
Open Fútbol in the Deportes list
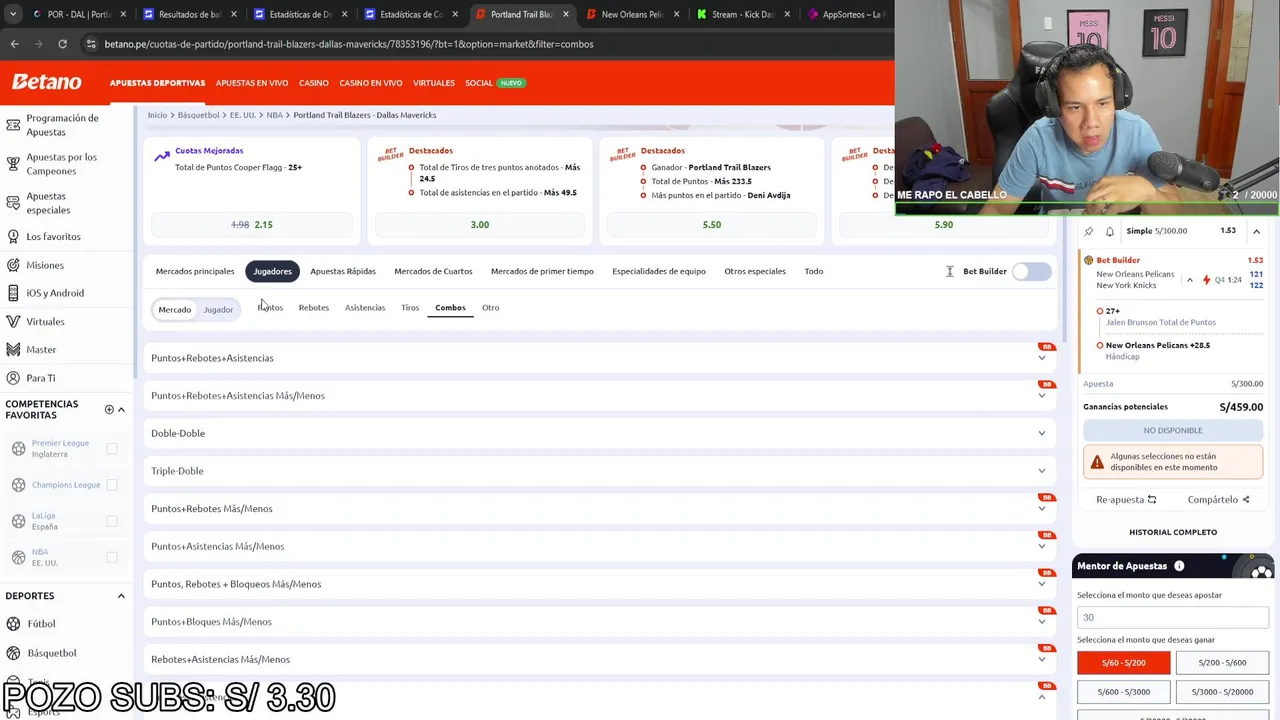pyautogui.click(x=41, y=624)
